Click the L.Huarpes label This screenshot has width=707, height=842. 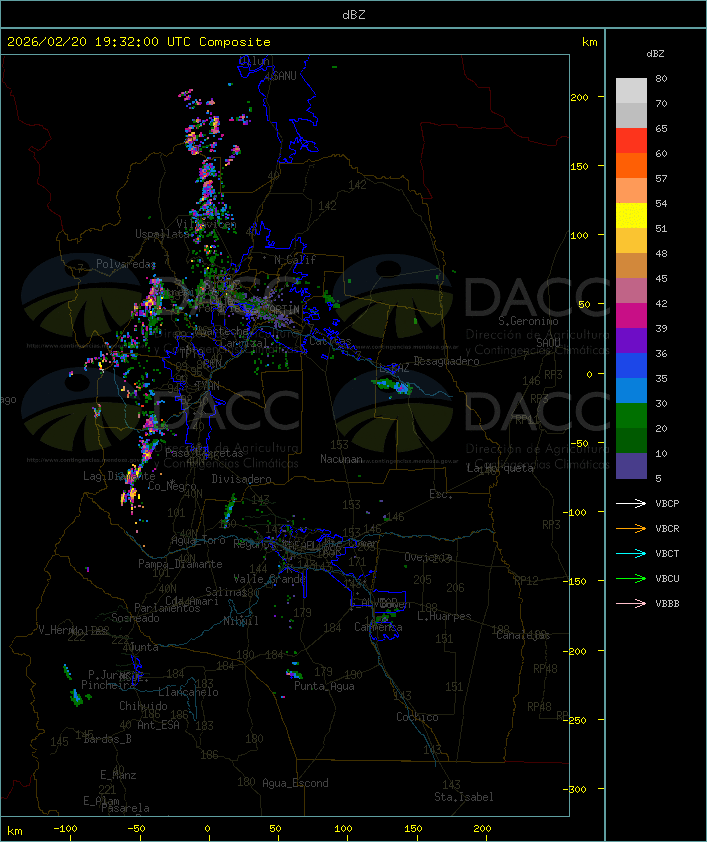444,616
